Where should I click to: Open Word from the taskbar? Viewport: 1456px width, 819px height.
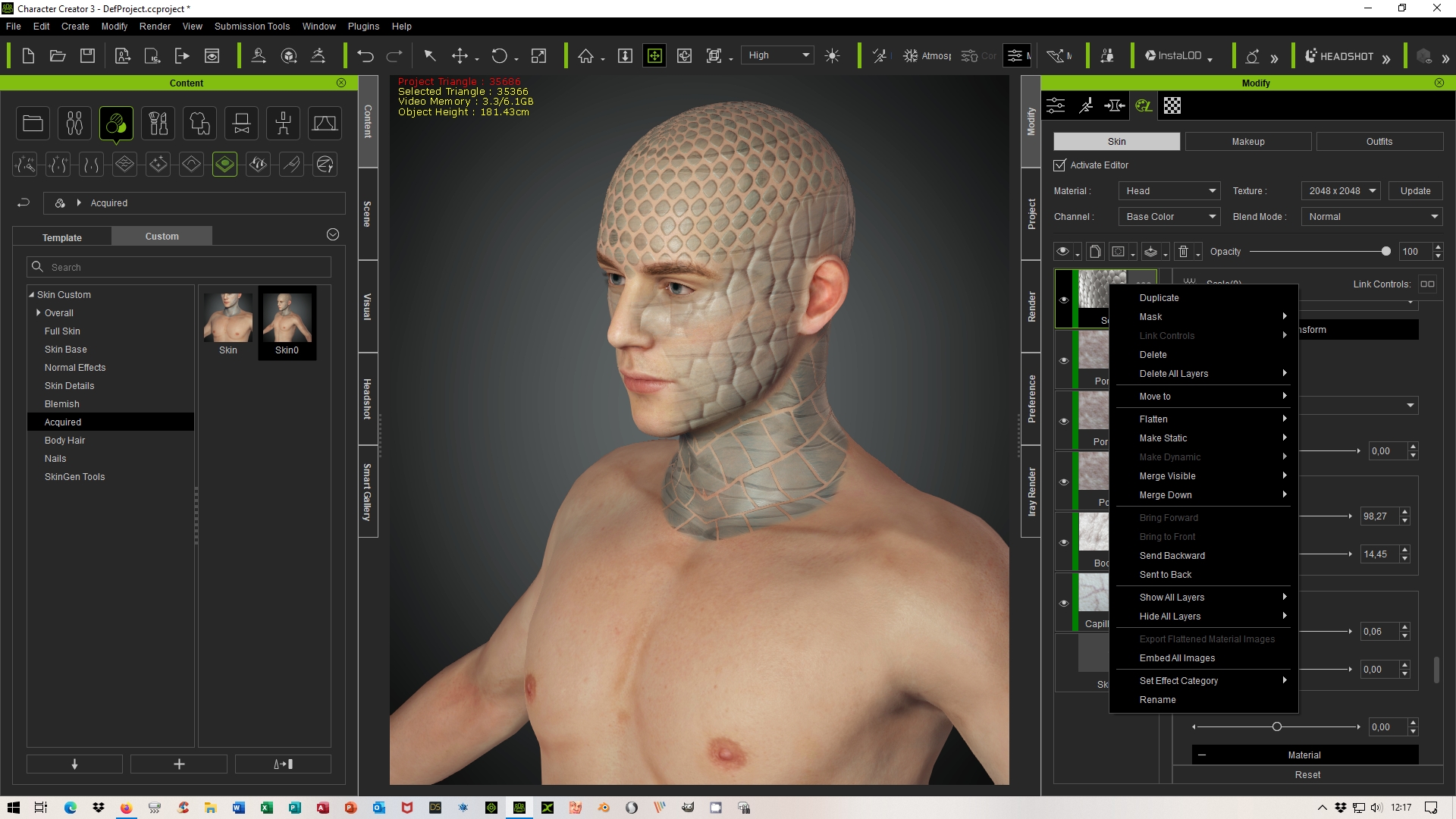[x=238, y=808]
